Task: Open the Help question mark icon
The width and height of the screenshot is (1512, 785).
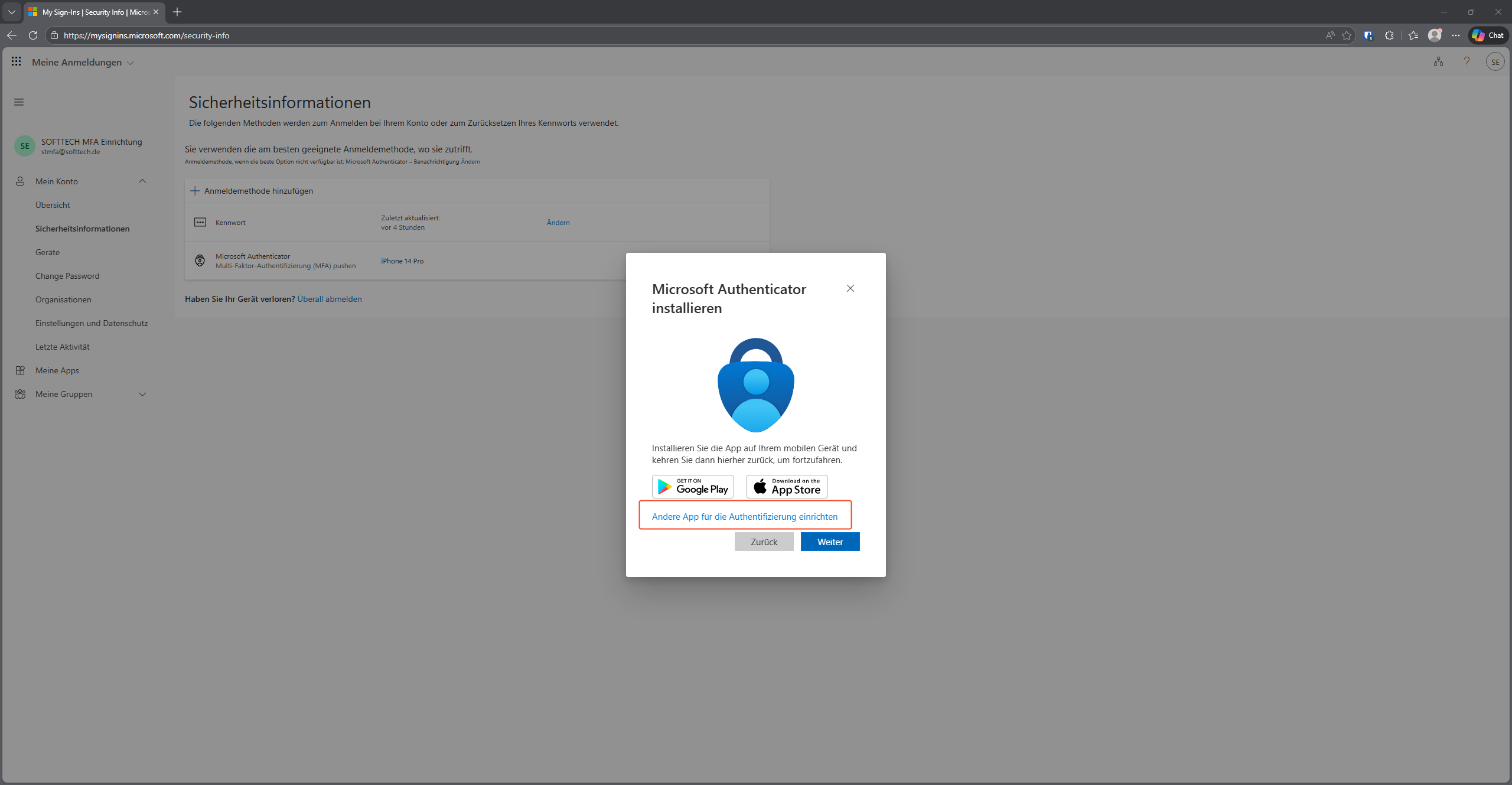Action: 1467,61
